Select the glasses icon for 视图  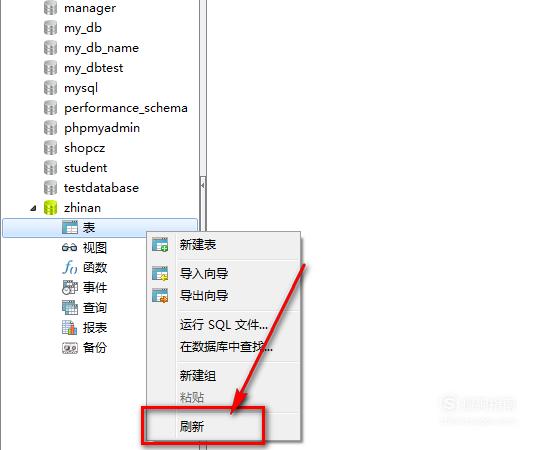click(x=69, y=248)
